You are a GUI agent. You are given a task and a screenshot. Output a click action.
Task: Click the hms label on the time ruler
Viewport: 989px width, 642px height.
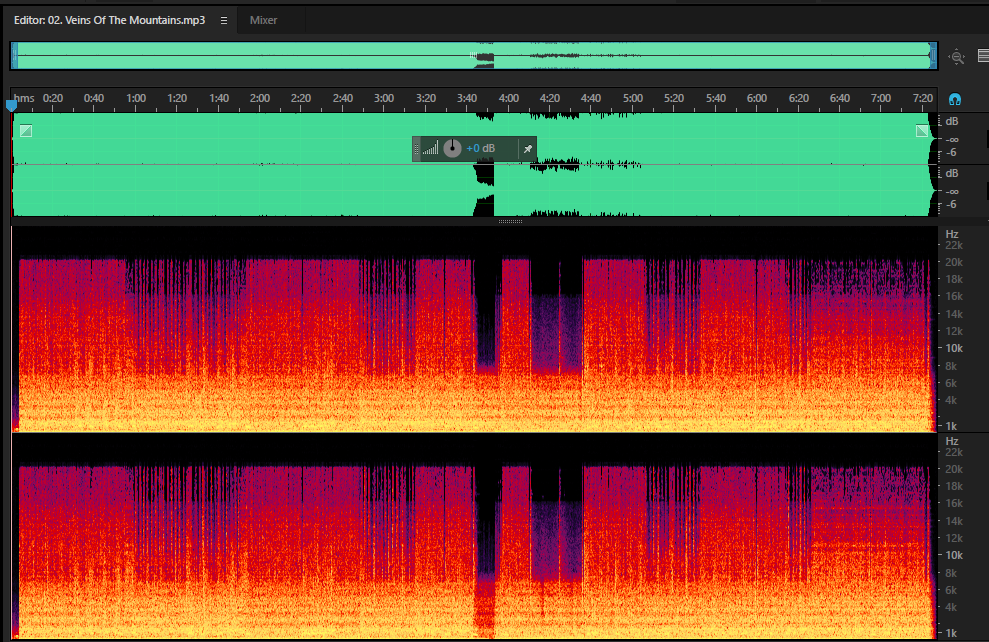[24, 98]
